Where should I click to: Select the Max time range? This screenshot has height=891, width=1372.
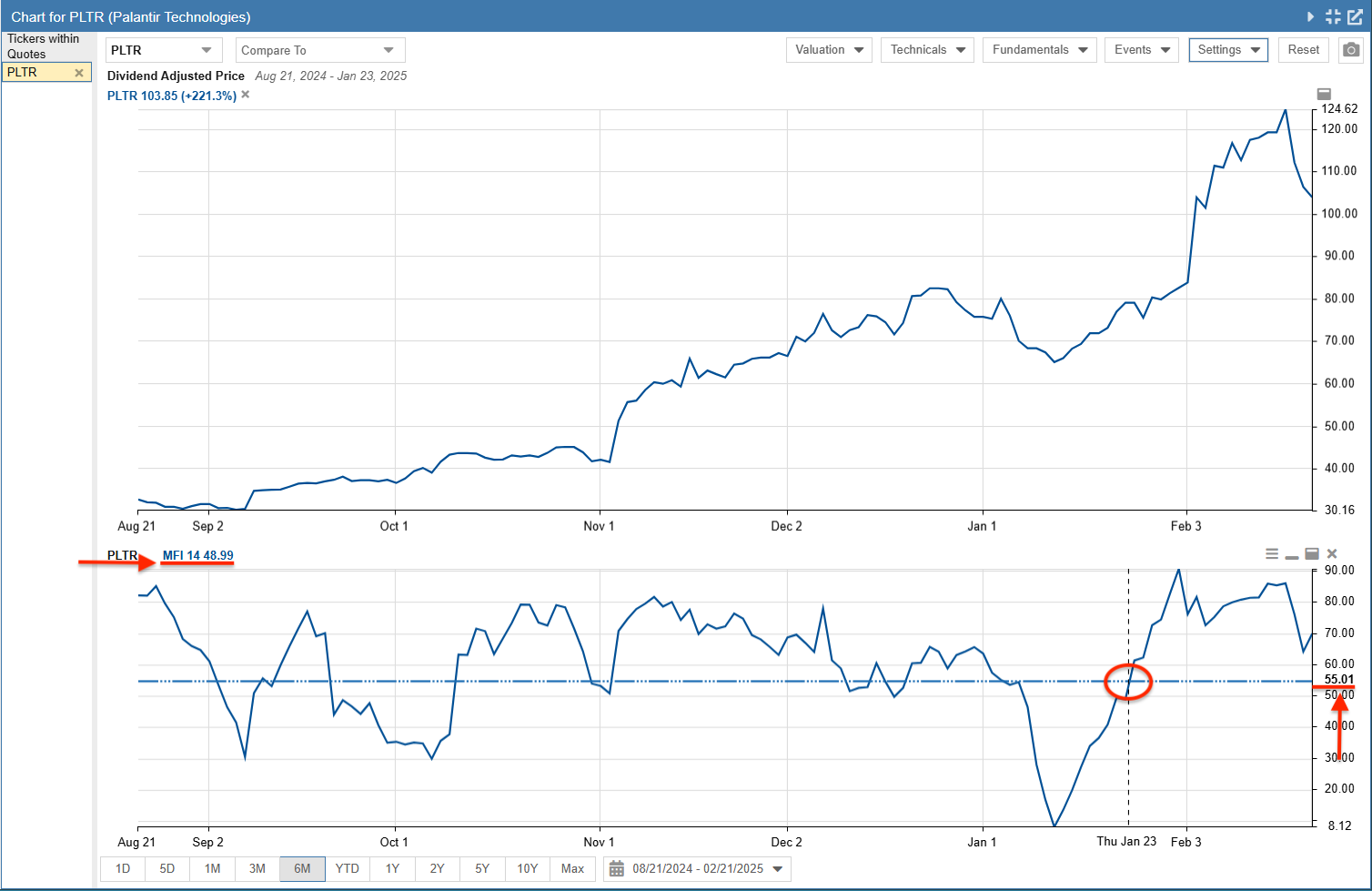click(x=573, y=869)
